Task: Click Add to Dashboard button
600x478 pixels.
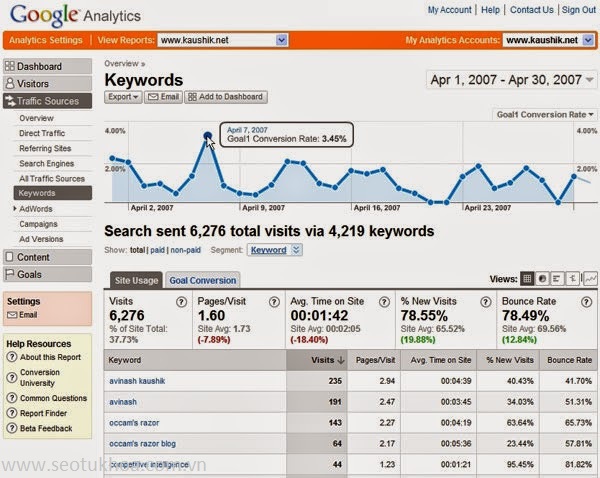Action: (226, 97)
